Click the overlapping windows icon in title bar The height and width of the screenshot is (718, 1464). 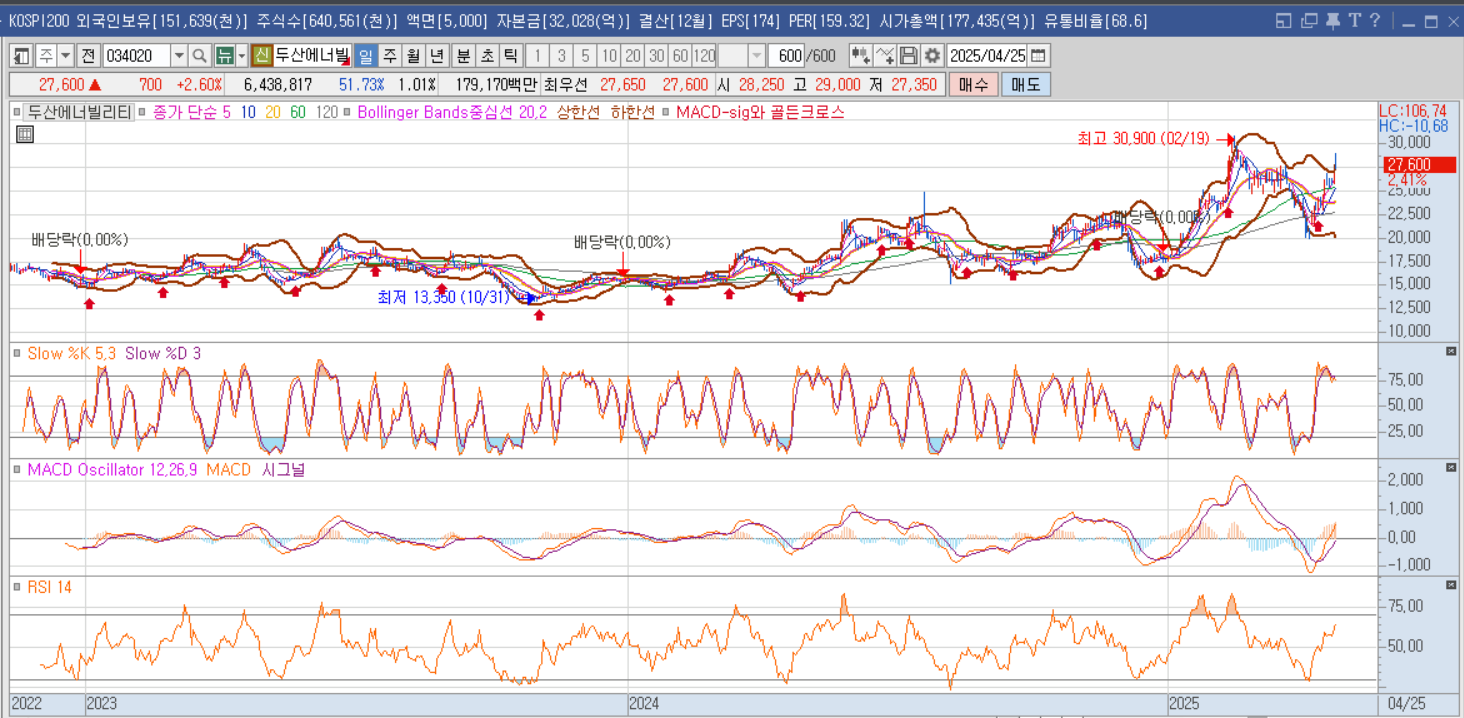1308,20
